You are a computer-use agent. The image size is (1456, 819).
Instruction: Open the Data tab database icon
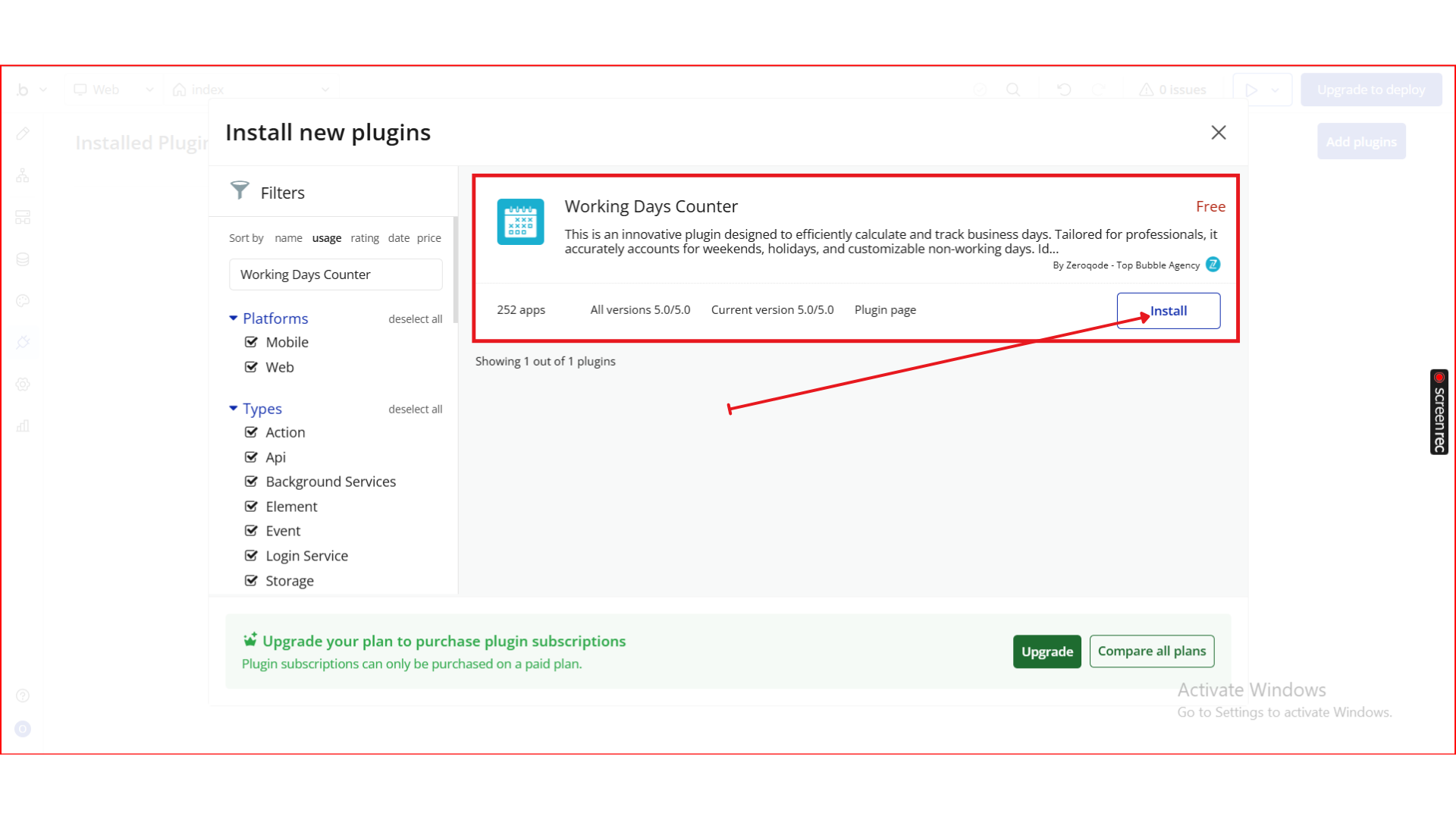[23, 259]
